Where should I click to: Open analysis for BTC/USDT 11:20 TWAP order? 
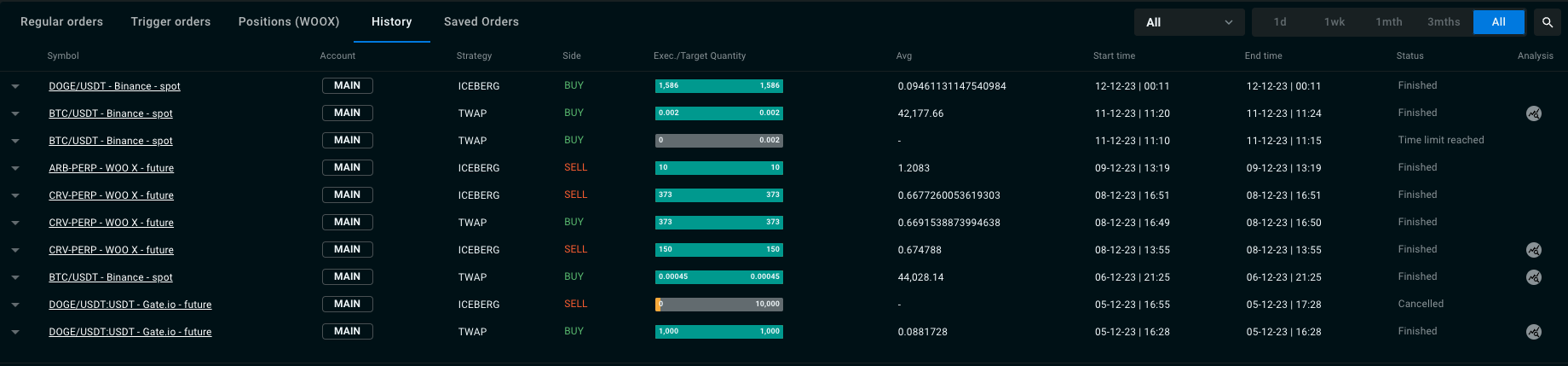point(1534,113)
